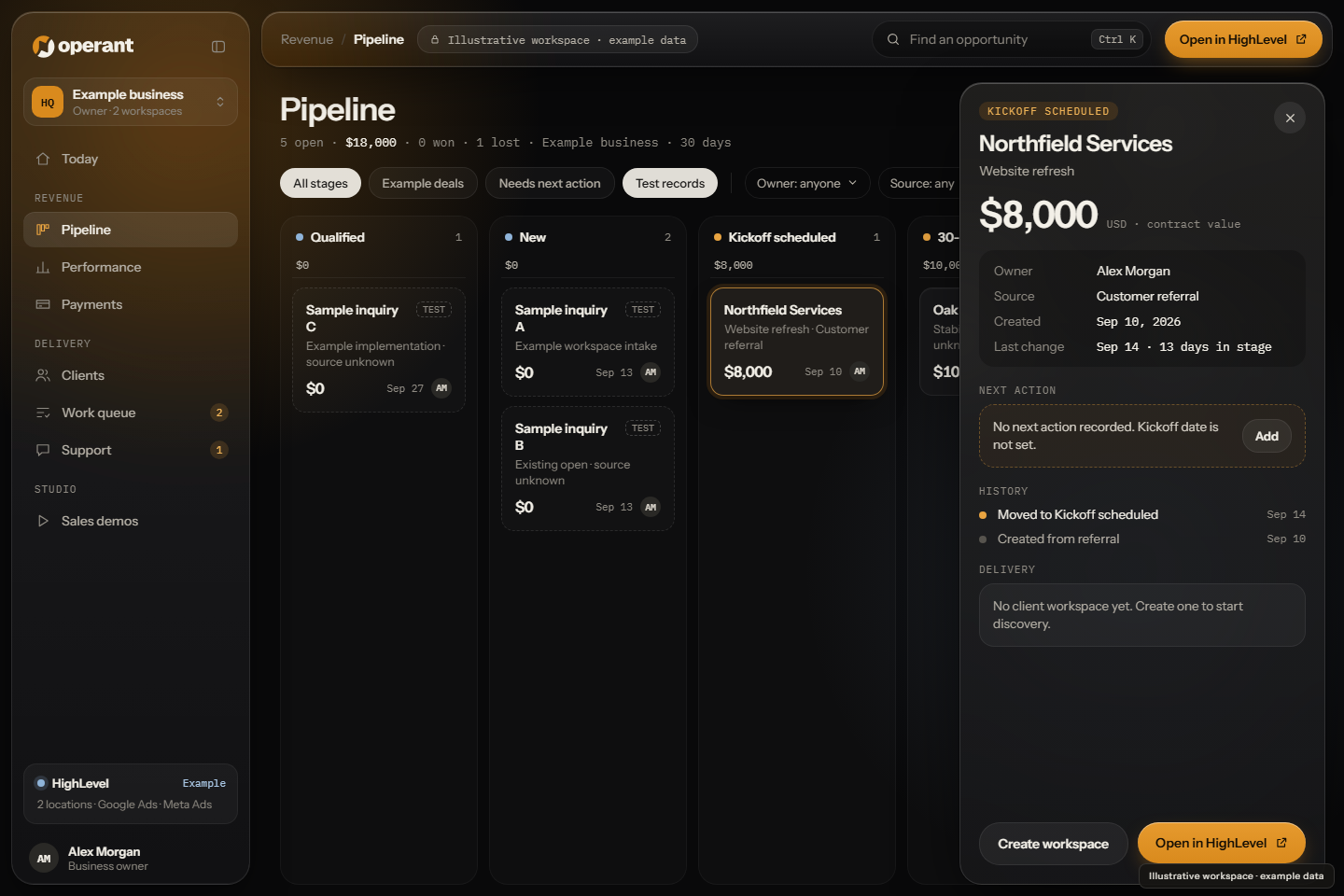
Task: Click the Today home icon
Action: click(x=43, y=159)
